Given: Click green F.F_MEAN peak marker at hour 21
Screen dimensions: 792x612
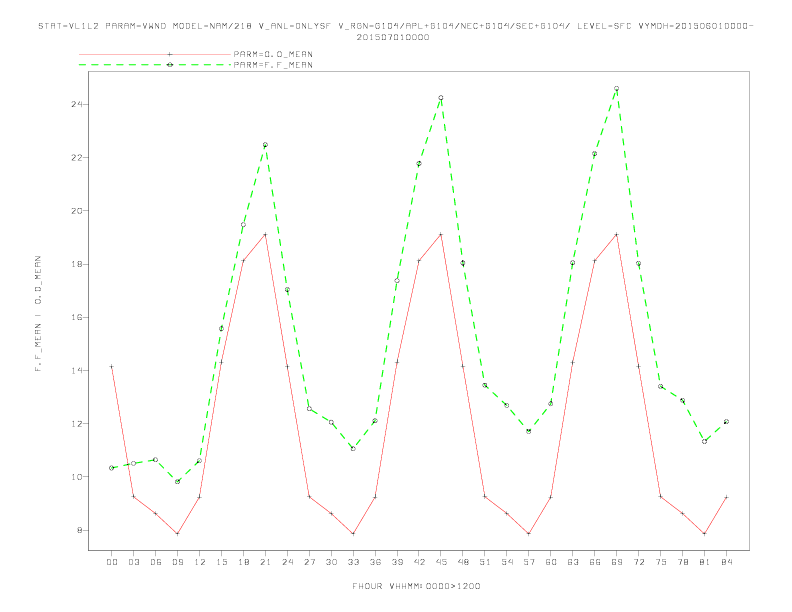Looking at the screenshot, I should (265, 145).
